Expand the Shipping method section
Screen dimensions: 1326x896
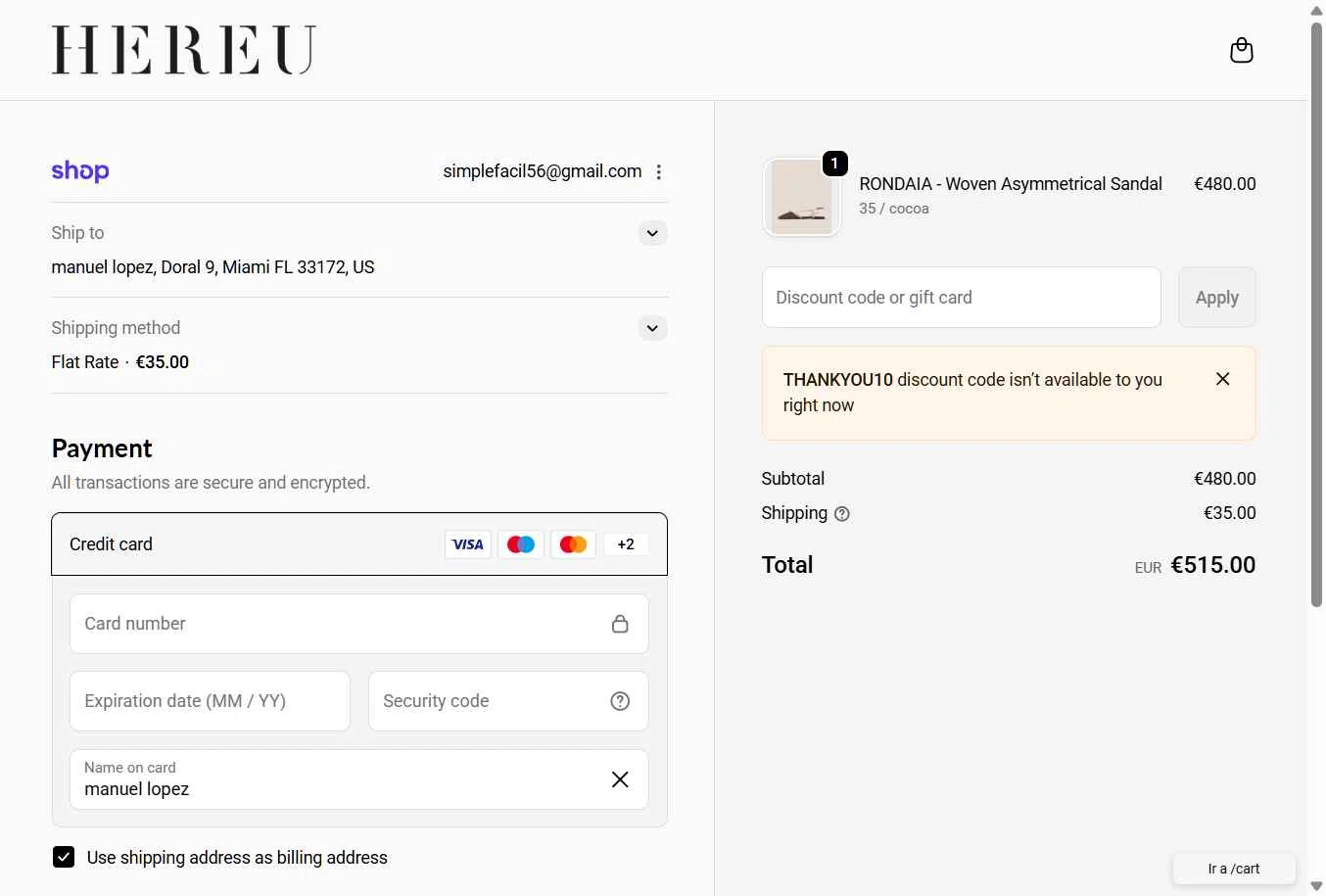(x=652, y=328)
